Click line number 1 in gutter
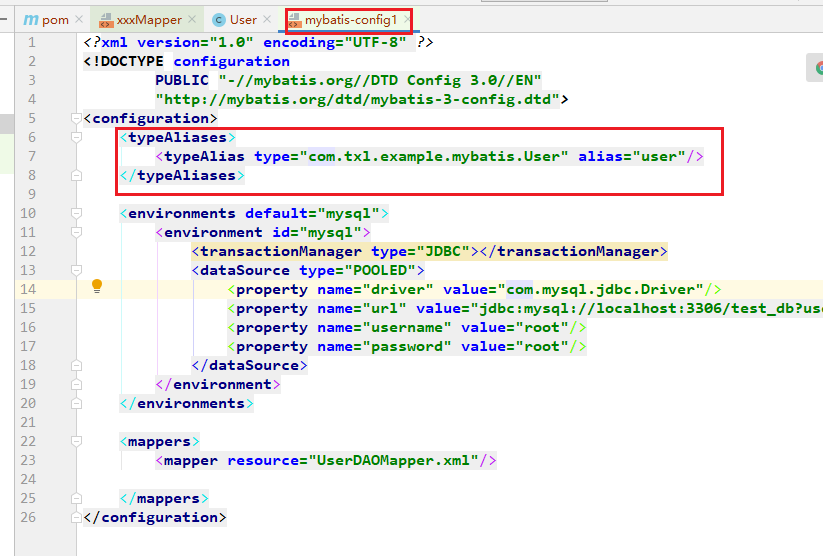 tap(32, 42)
